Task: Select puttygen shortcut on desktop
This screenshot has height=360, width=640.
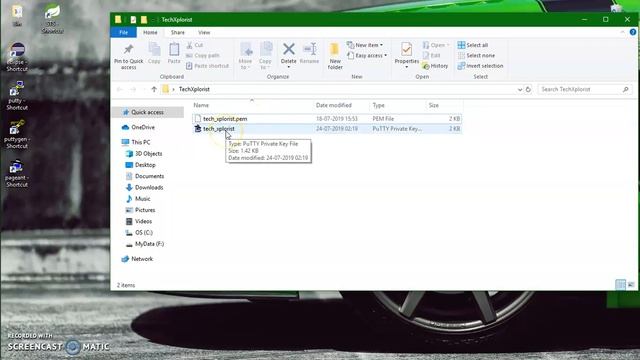Action: click(17, 134)
